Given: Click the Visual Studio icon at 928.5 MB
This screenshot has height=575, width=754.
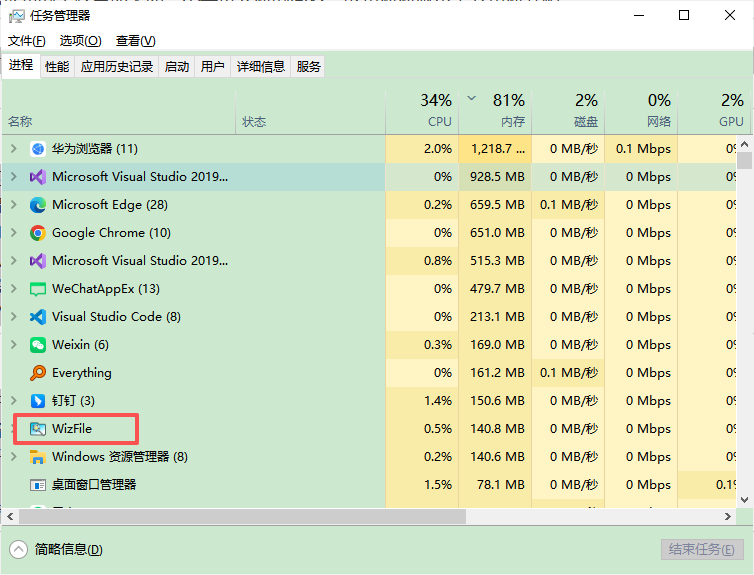Looking at the screenshot, I should pos(38,177).
